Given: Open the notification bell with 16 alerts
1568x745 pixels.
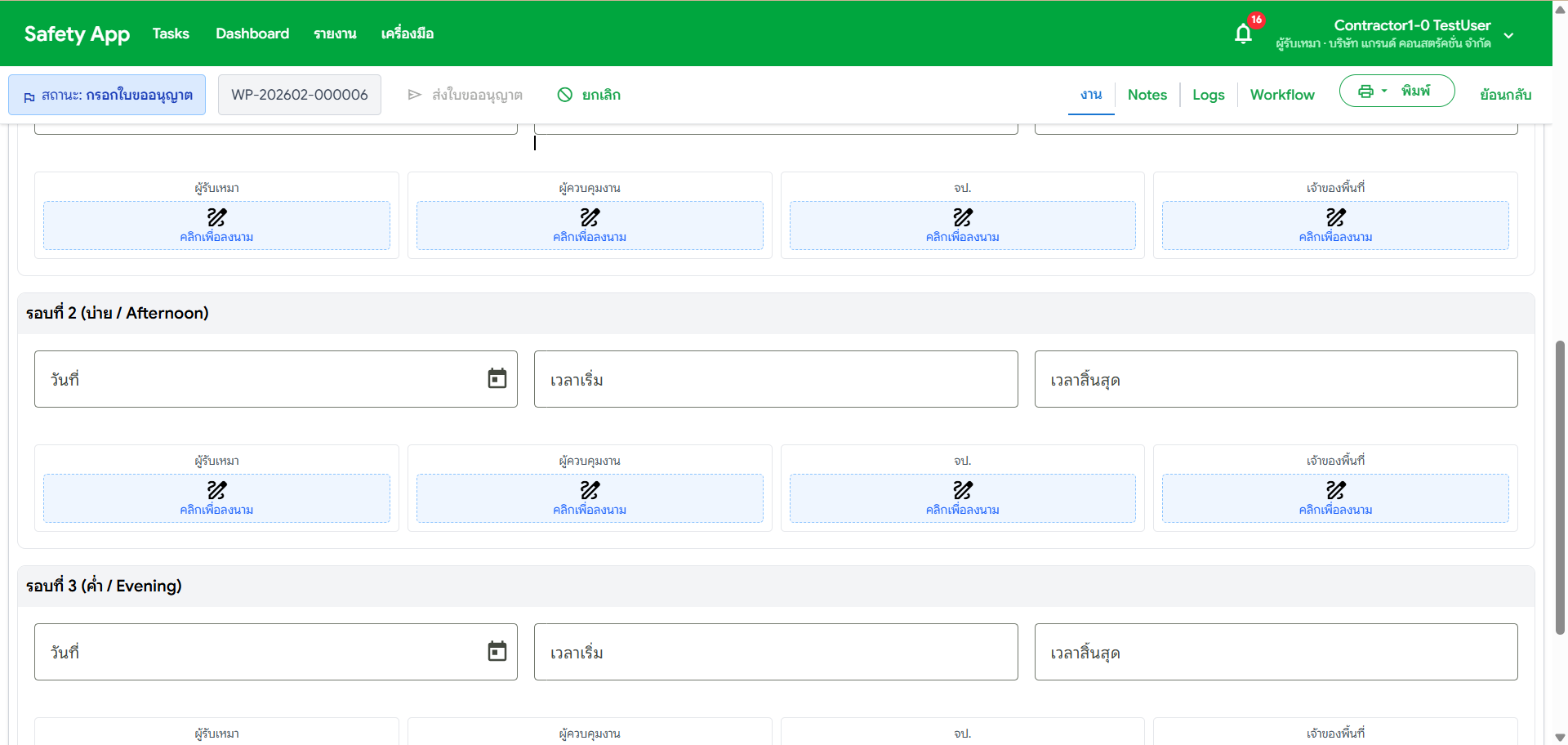Looking at the screenshot, I should 1244,33.
